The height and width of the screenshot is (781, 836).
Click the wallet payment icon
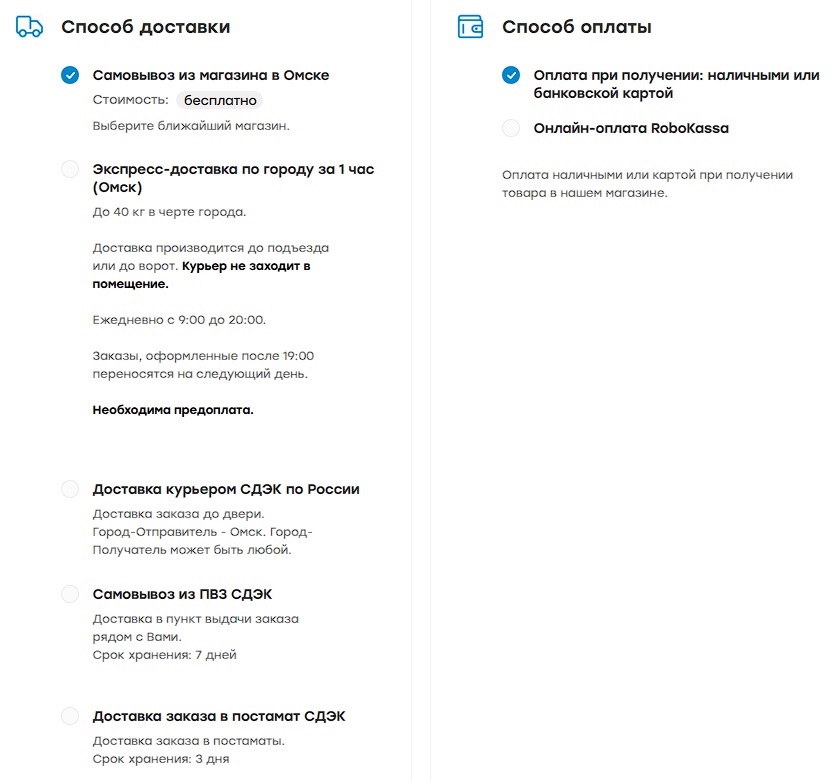click(x=470, y=27)
